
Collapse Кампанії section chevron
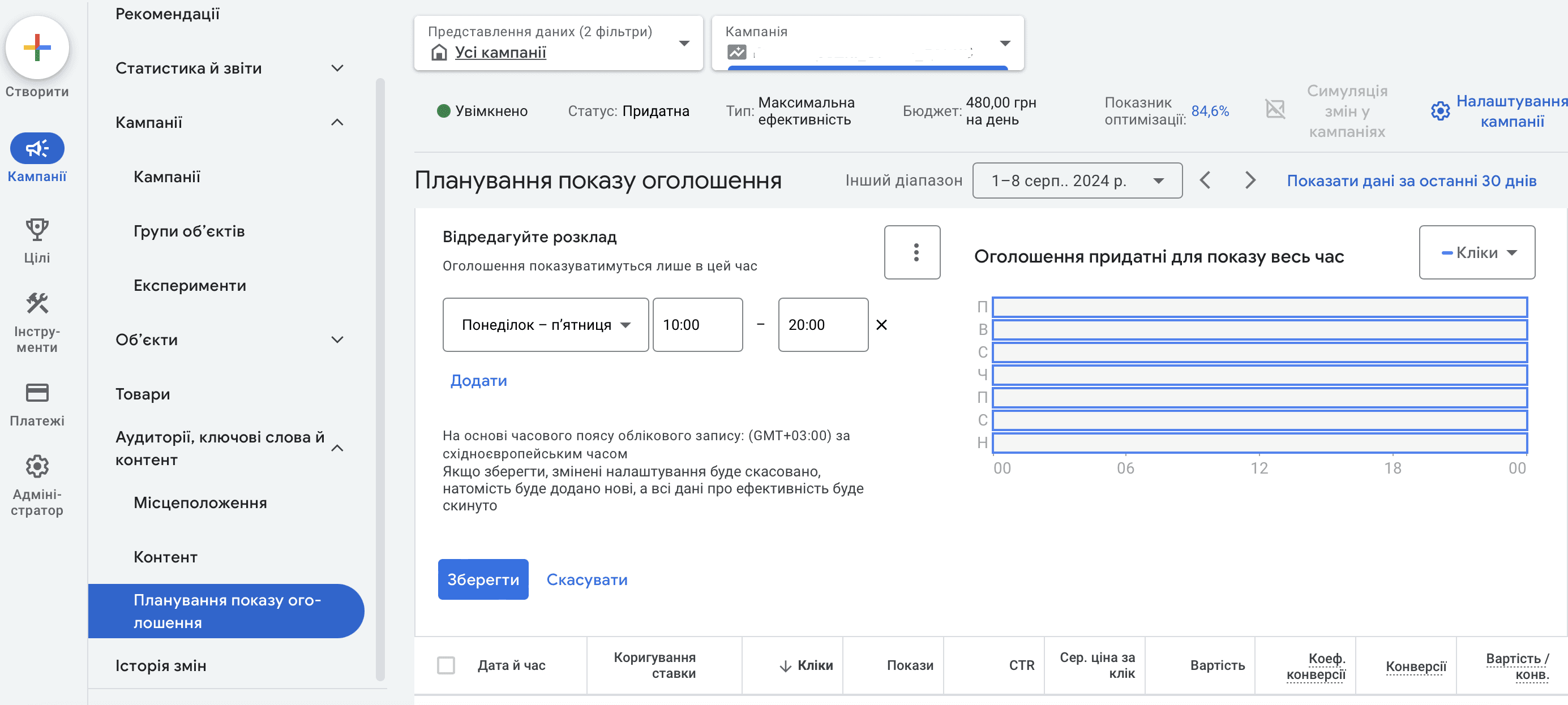click(337, 122)
